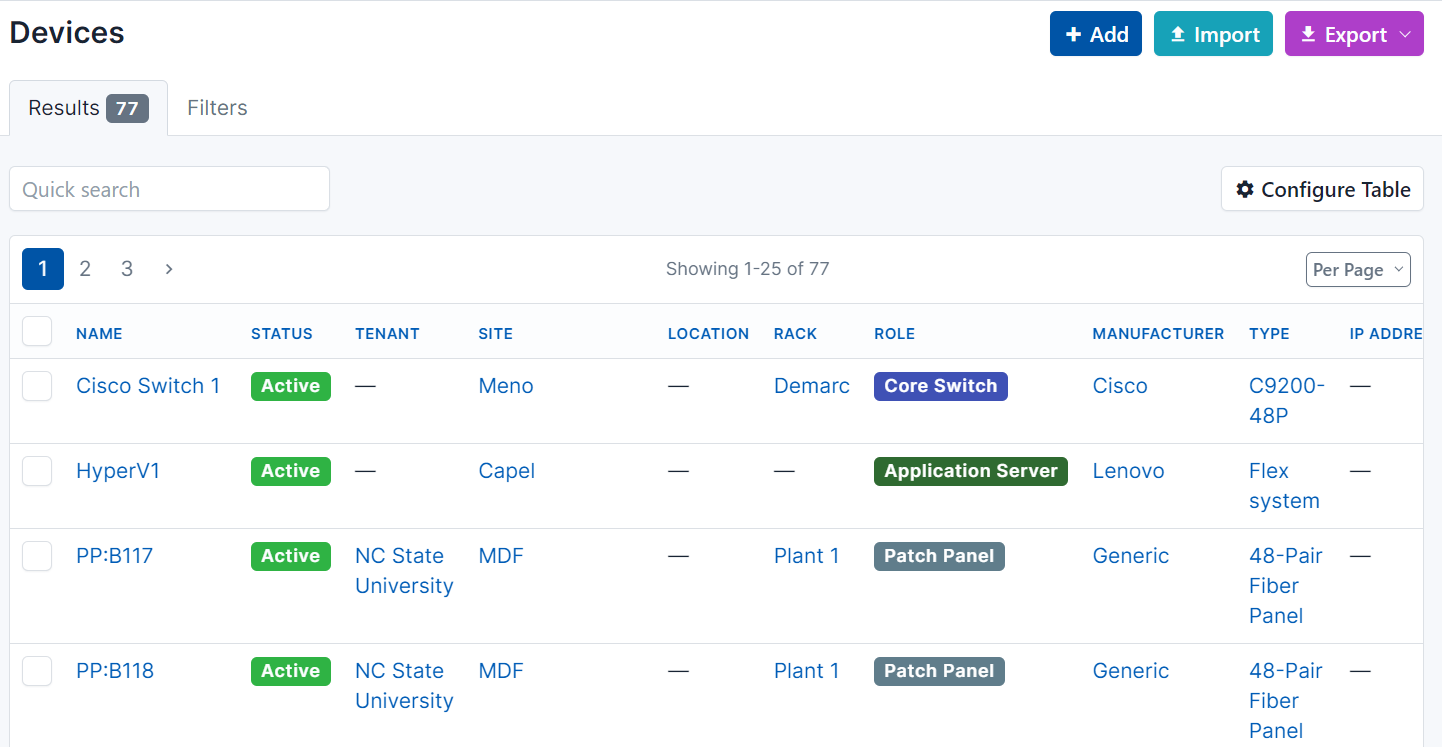Switch to the Filters tab
This screenshot has width=1442, height=747.
coord(217,108)
